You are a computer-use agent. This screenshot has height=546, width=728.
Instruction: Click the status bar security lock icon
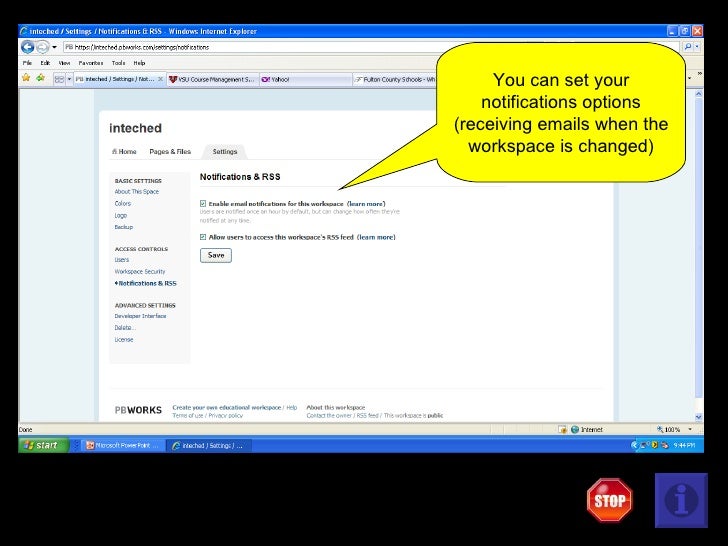click(x=563, y=429)
